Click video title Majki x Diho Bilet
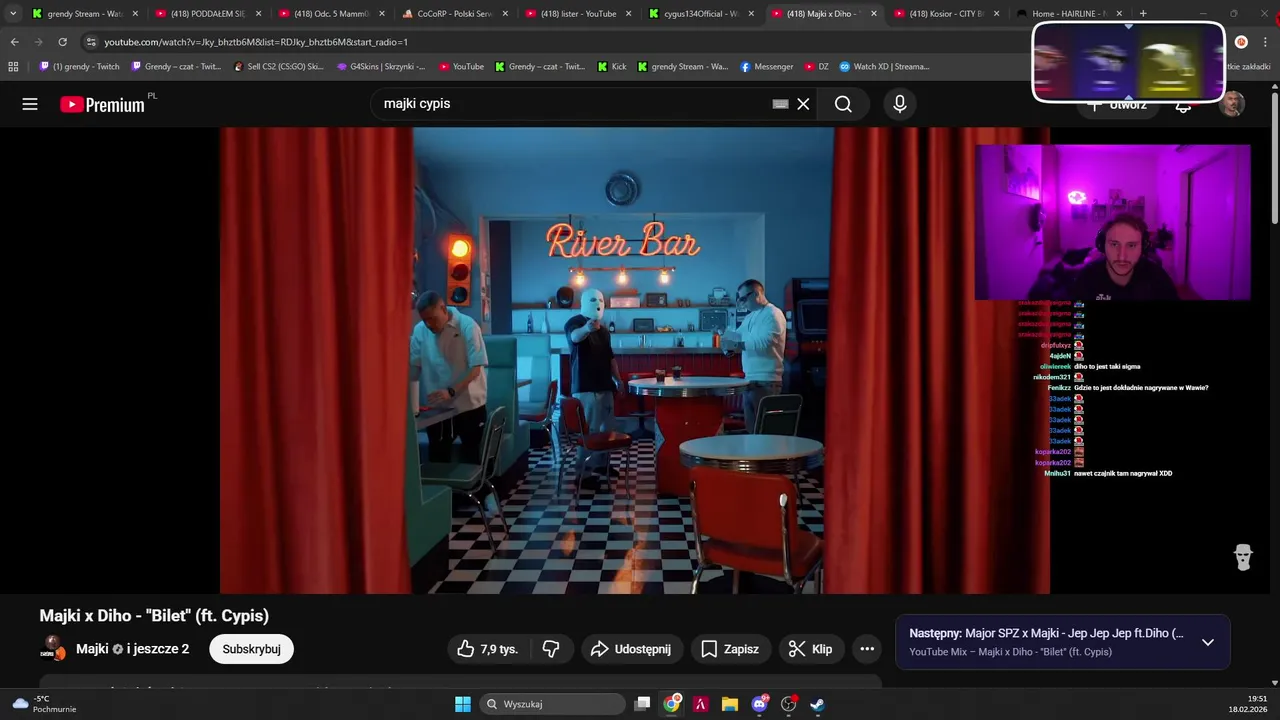1280x720 pixels. (154, 616)
